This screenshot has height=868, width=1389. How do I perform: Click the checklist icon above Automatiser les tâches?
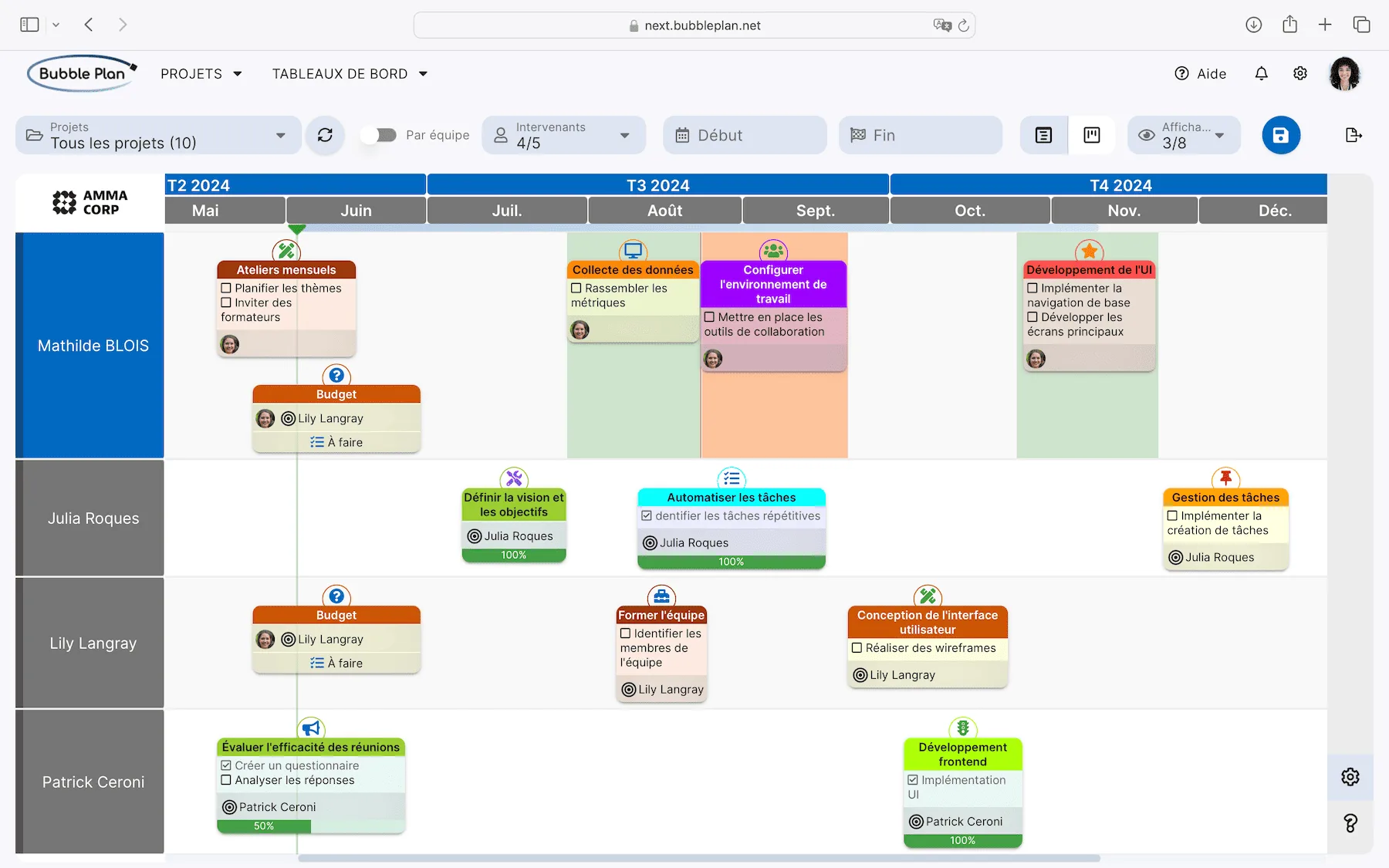732,478
